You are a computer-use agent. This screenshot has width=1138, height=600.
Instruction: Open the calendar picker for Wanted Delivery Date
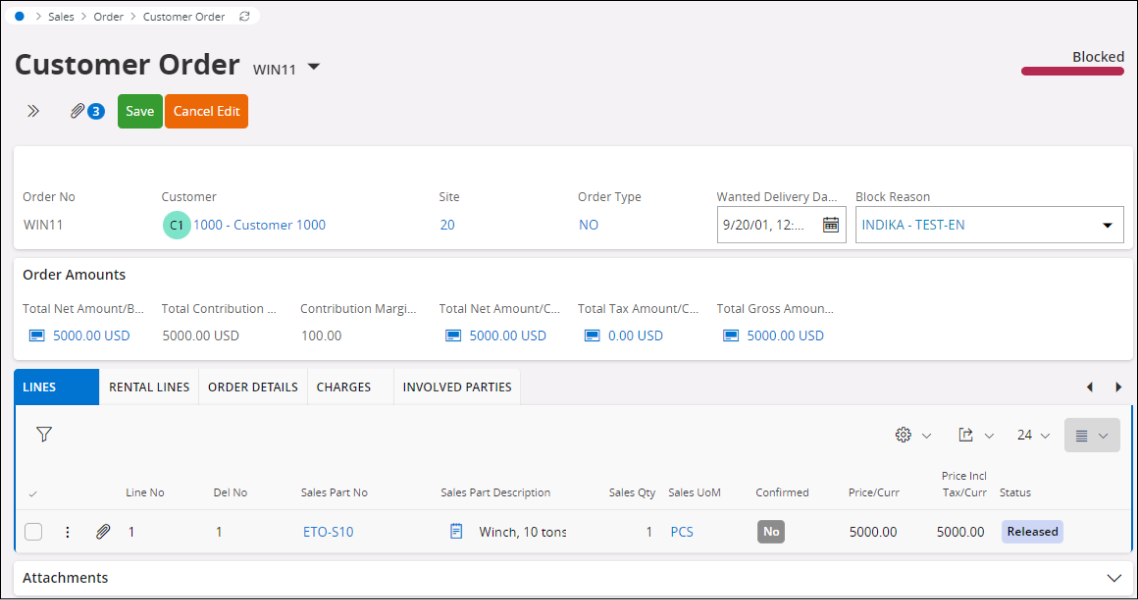(830, 225)
